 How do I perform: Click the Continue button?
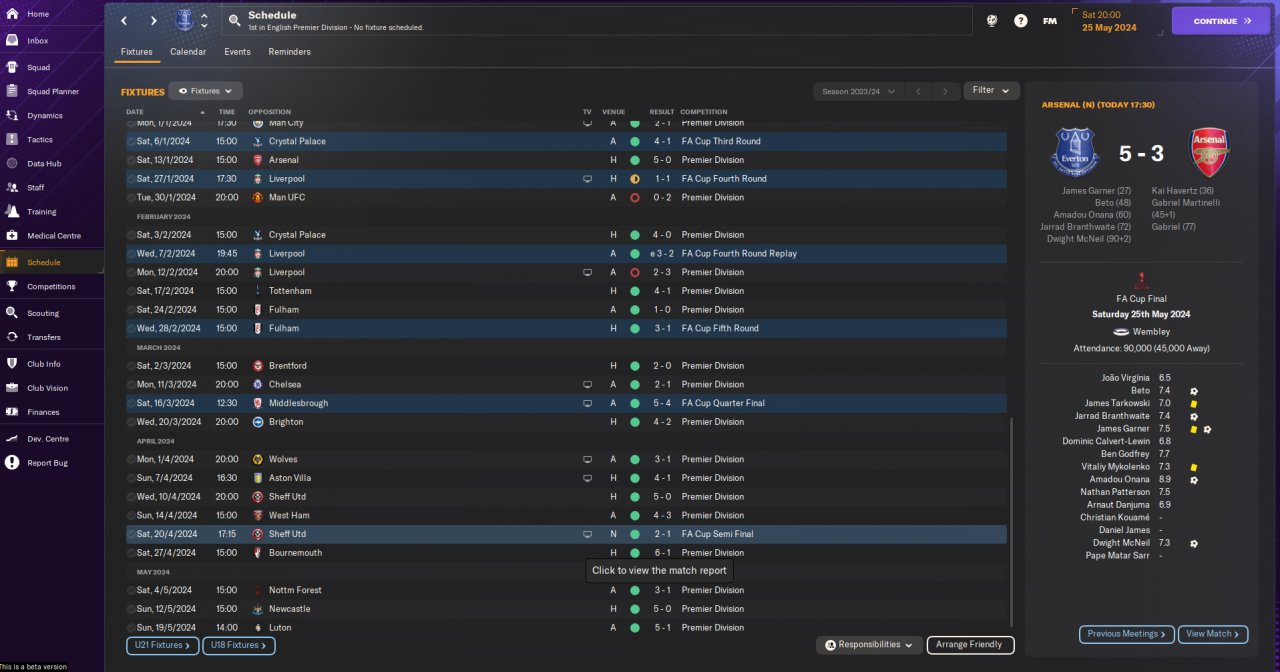pos(1221,20)
